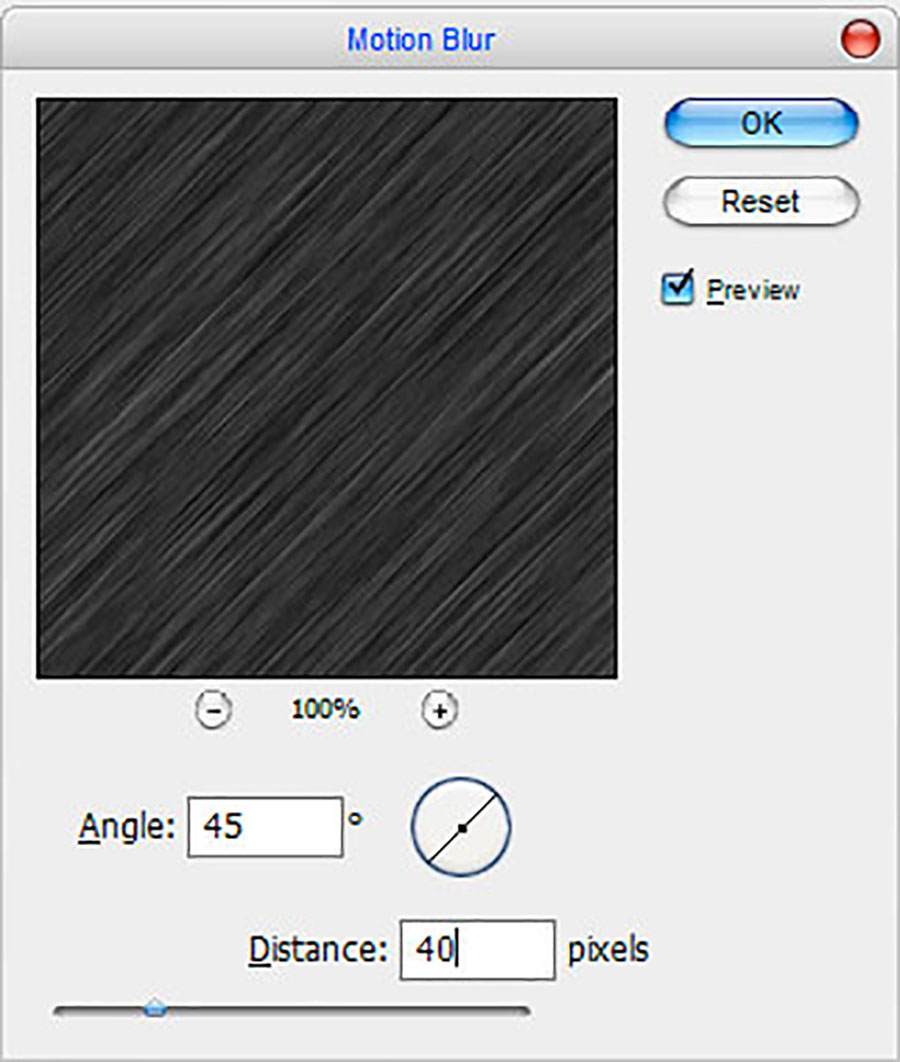
Task: Click the center dot of angle dial
Action: tap(462, 828)
